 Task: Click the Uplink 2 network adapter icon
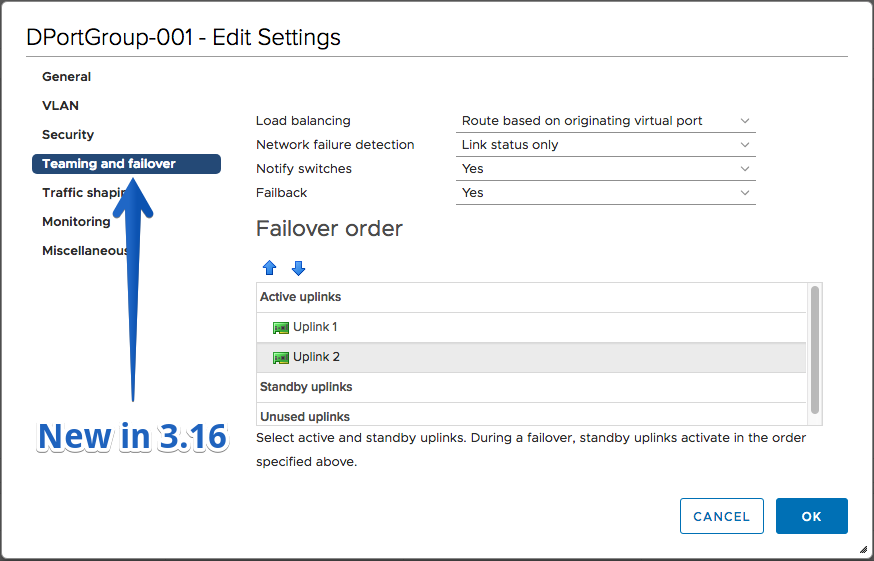(x=281, y=358)
